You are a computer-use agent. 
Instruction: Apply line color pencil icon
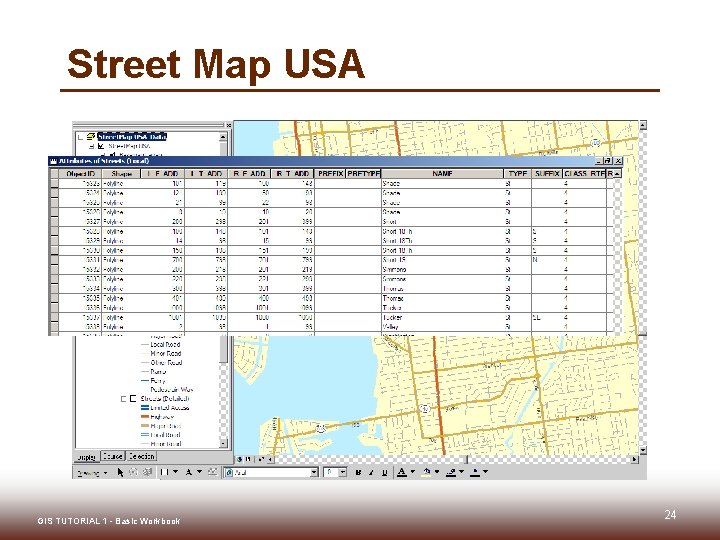coord(451,472)
